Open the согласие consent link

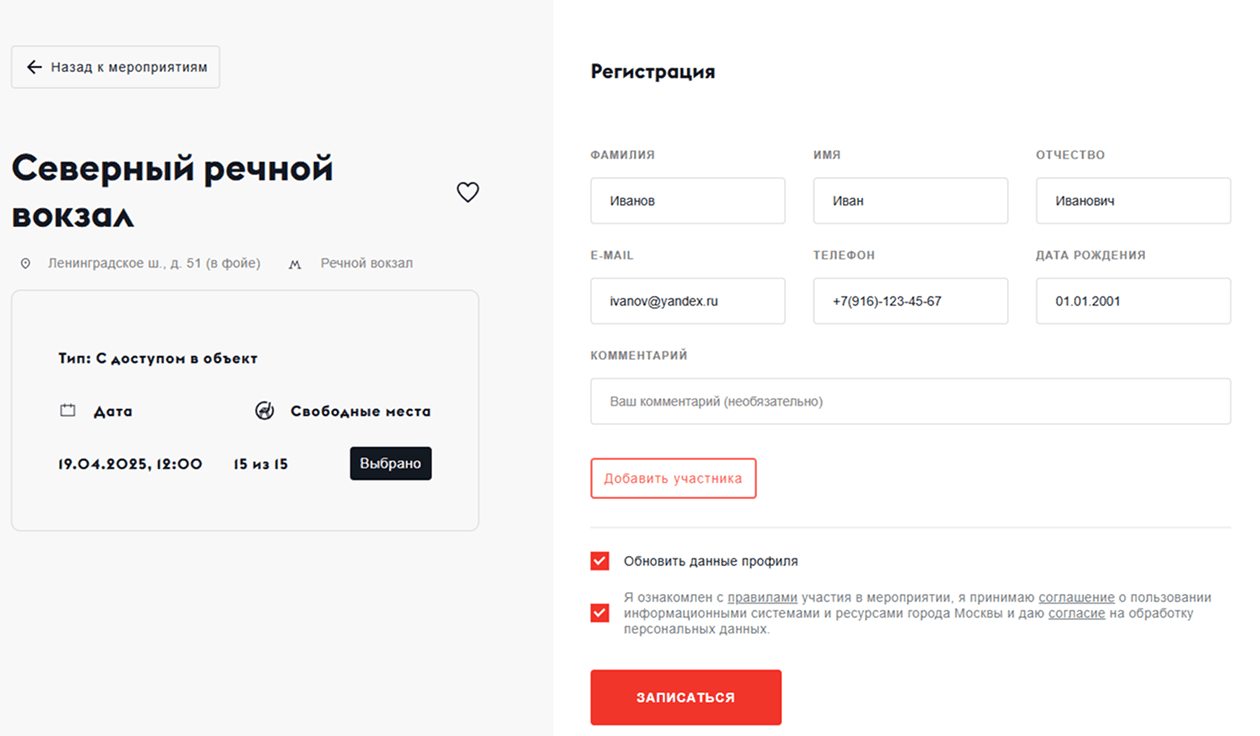pos(1076,613)
